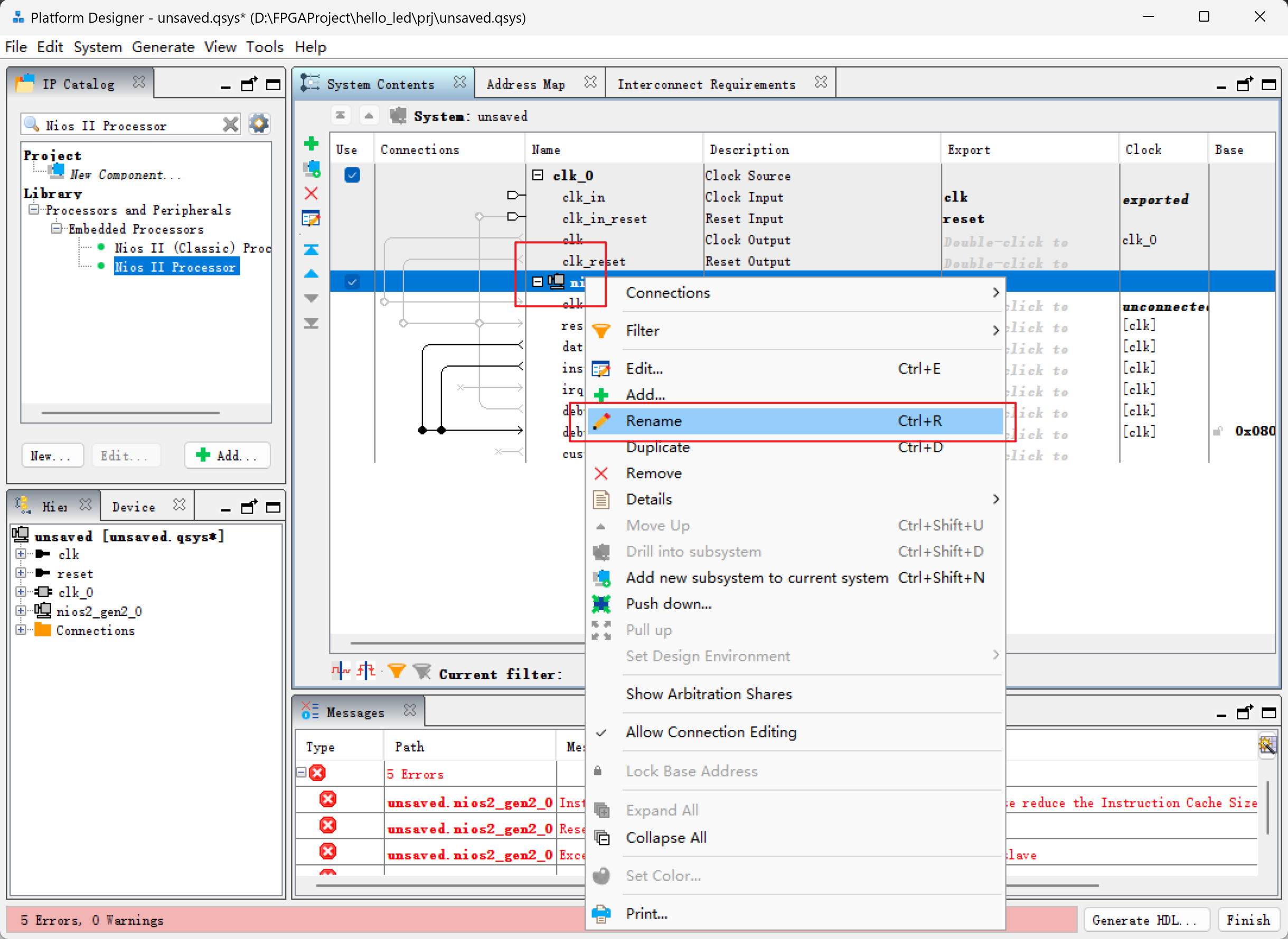Screen dimensions: 1288x939
Task: Clear the IP Catalog search field
Action: (230, 125)
